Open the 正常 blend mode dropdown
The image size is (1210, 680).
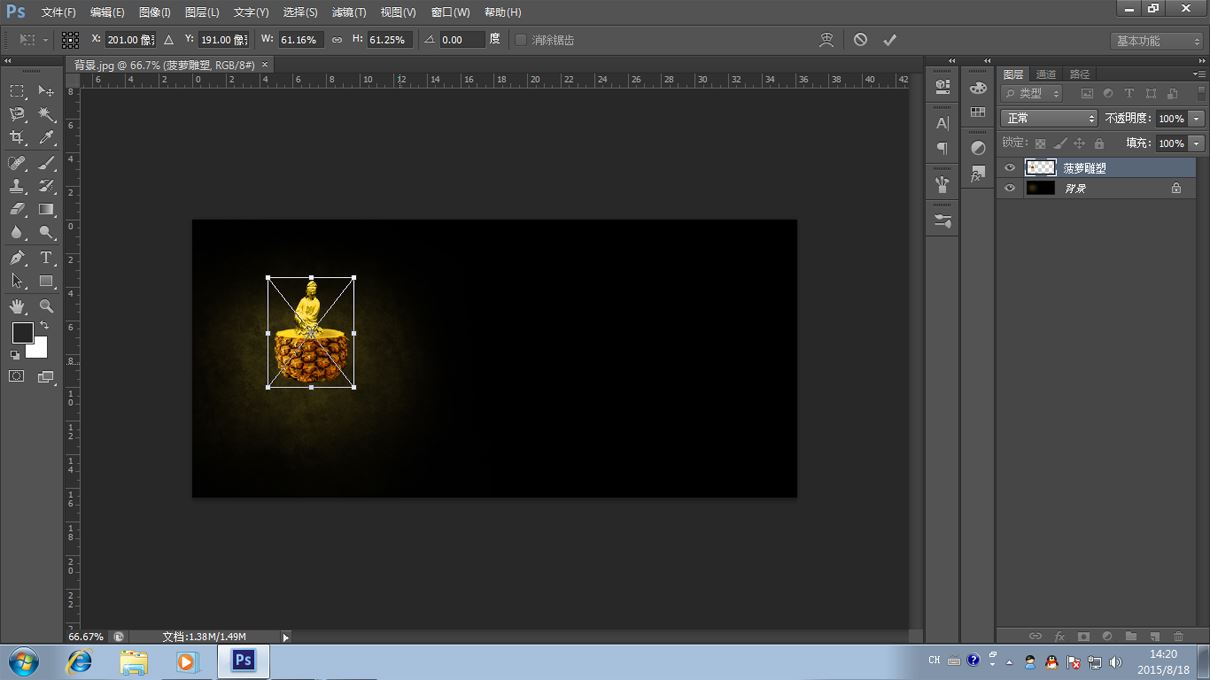pos(1048,118)
